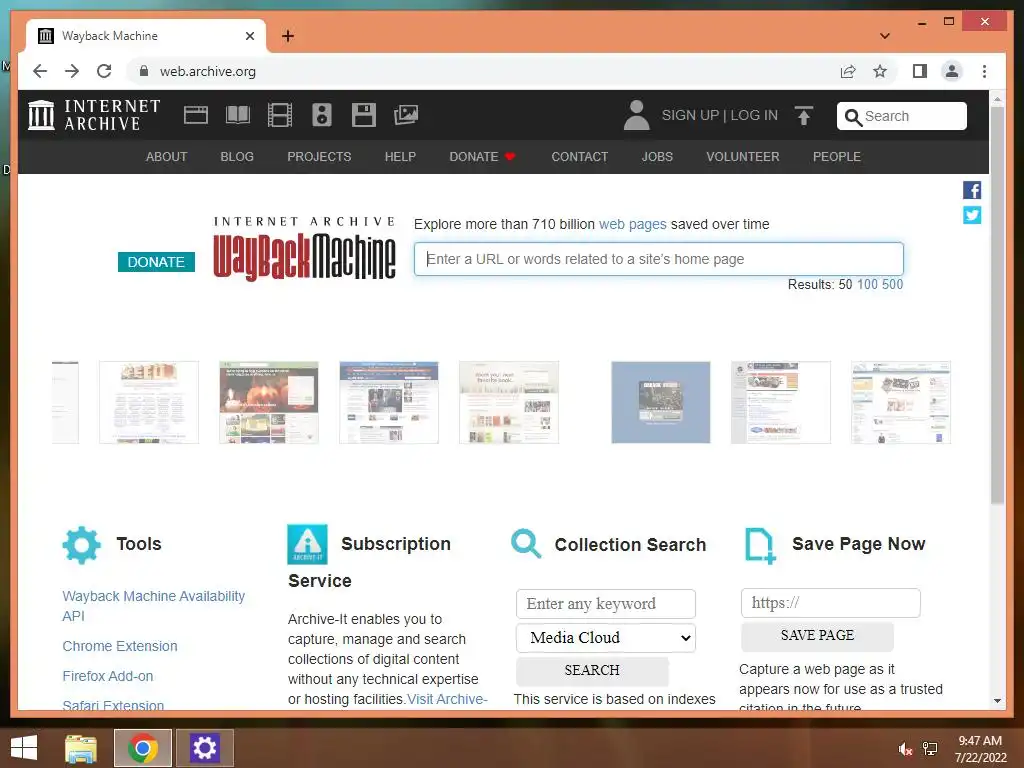
Task: Focus the Enter any keyword field
Action: pyautogui.click(x=606, y=604)
